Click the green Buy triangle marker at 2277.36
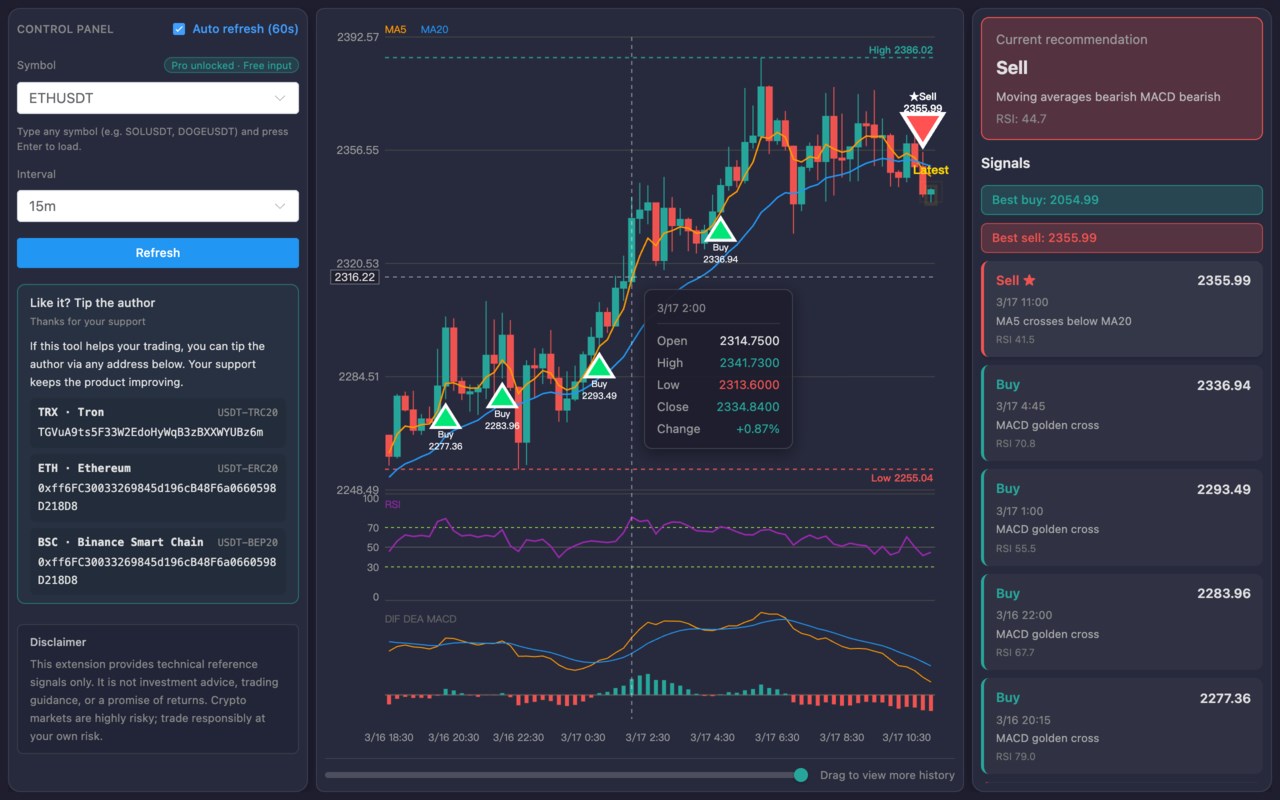Screen dimensions: 1280x800 pyautogui.click(x=445, y=416)
